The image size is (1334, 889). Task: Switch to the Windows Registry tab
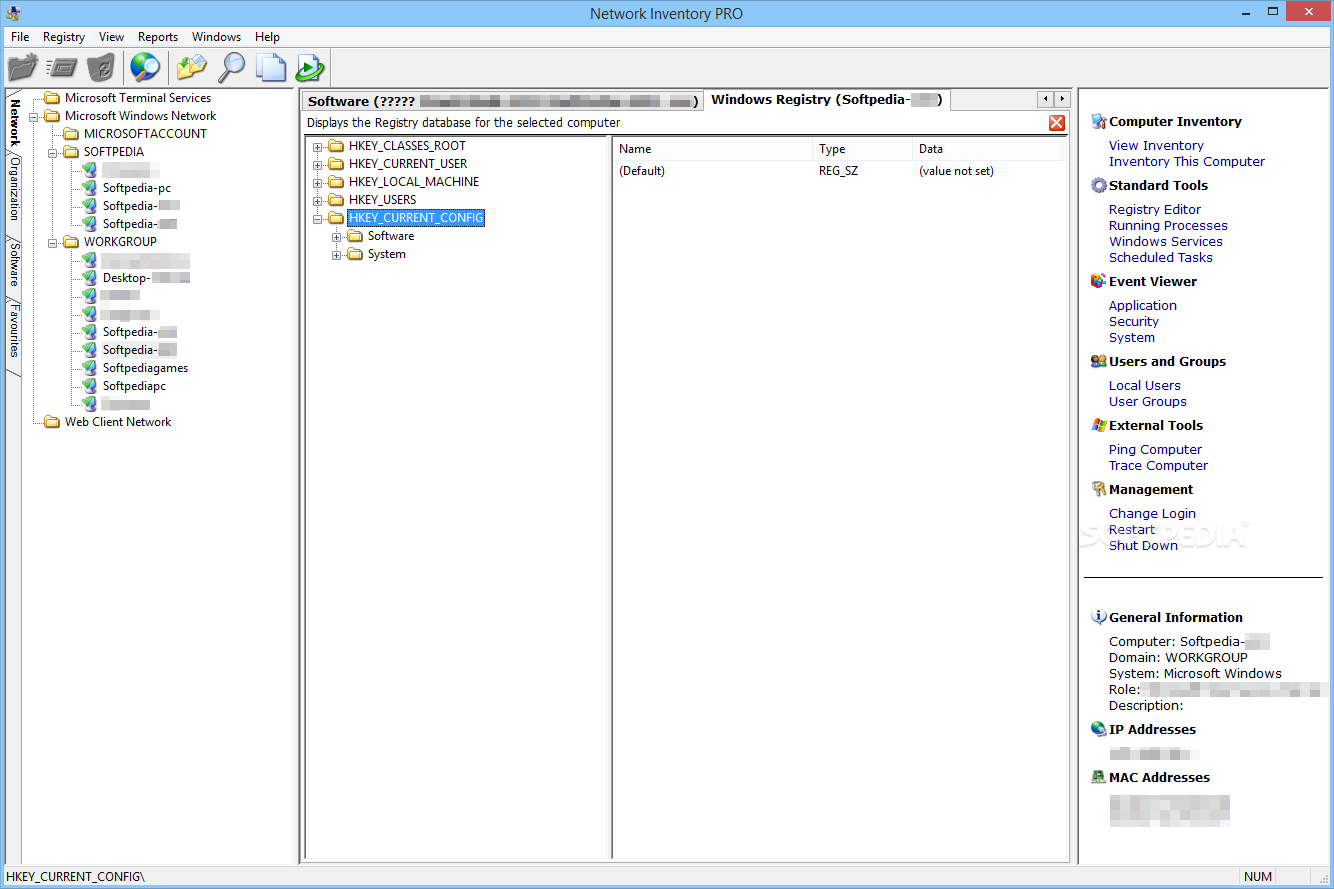(x=826, y=100)
